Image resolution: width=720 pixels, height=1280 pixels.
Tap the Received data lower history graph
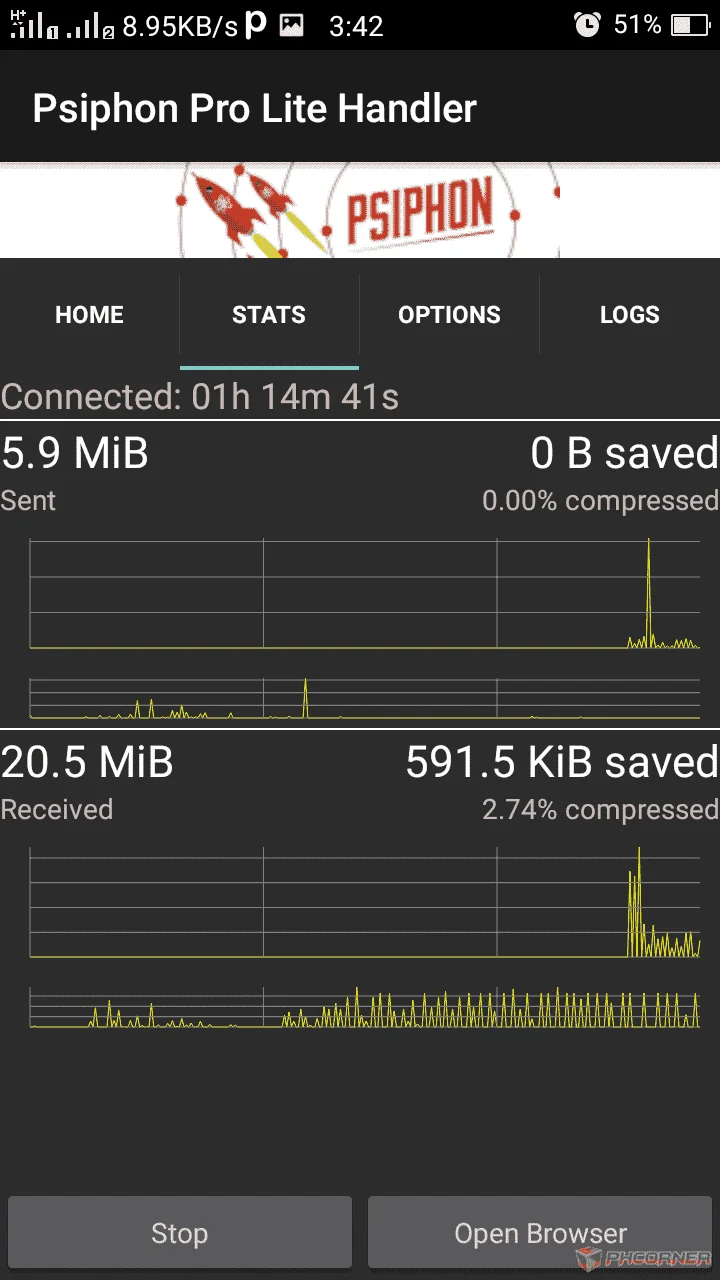[365, 1007]
